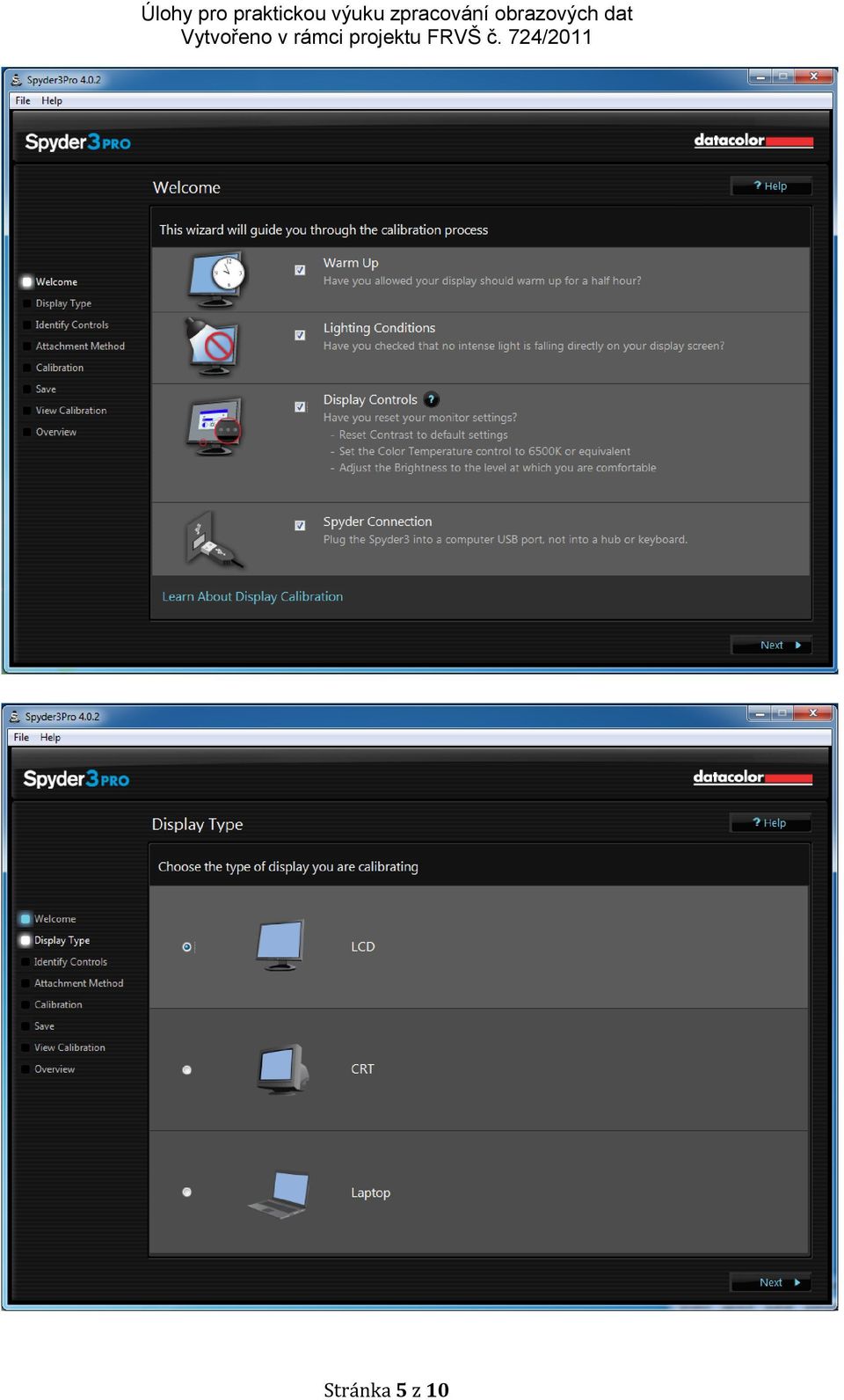The height and width of the screenshot is (1400, 844).
Task: Select Overview in Display Type window sidebar
Action: click(x=47, y=1069)
